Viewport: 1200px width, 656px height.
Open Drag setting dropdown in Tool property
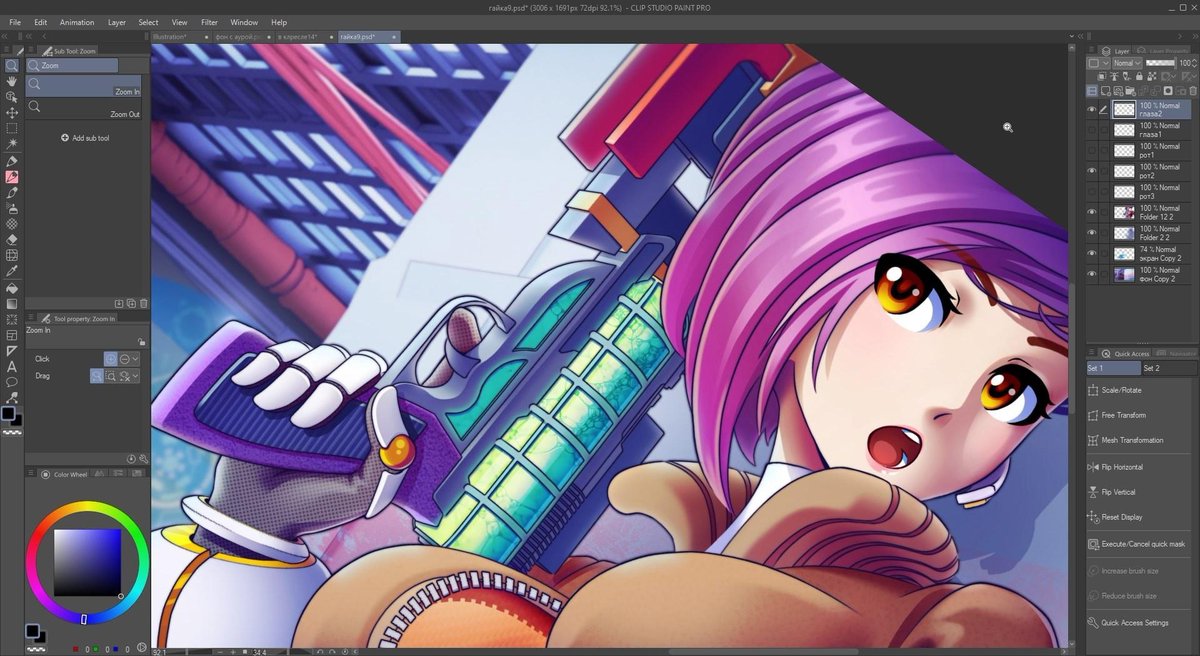click(x=135, y=376)
